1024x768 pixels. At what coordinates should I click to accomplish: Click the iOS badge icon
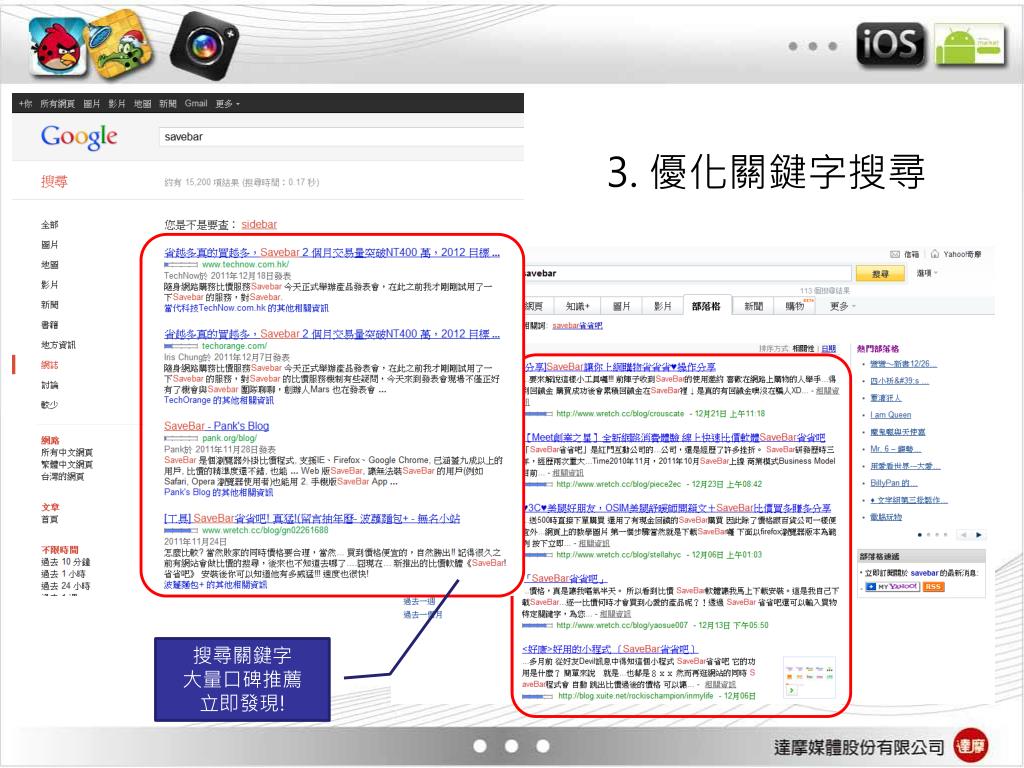pos(890,44)
